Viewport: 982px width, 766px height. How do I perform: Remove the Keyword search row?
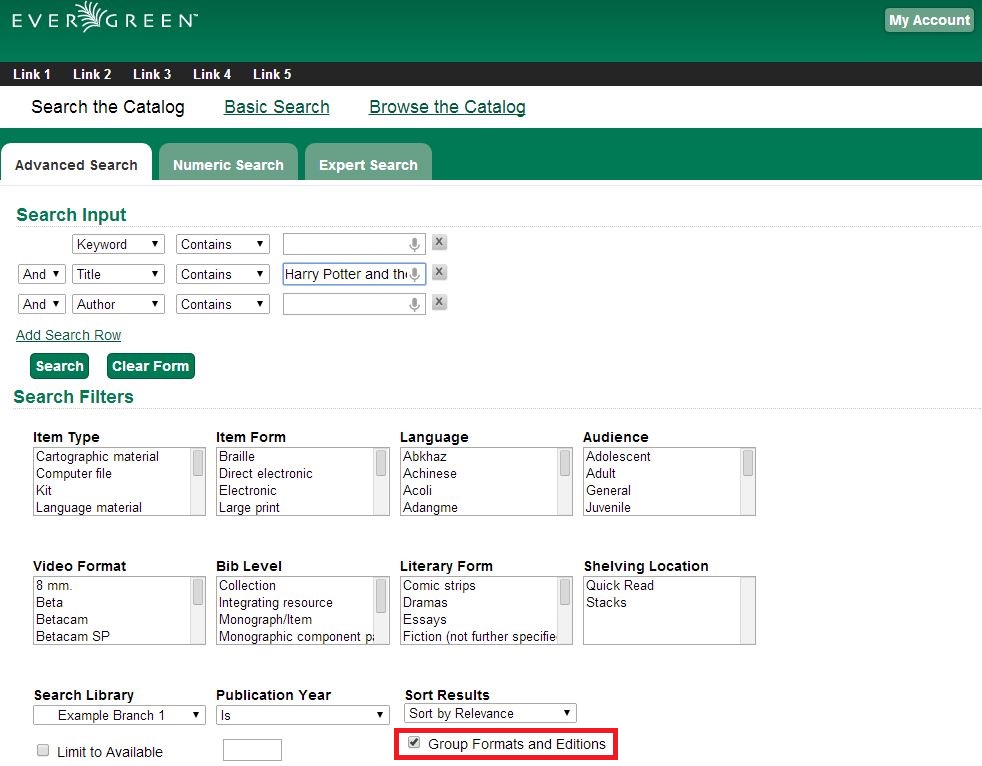click(438, 242)
